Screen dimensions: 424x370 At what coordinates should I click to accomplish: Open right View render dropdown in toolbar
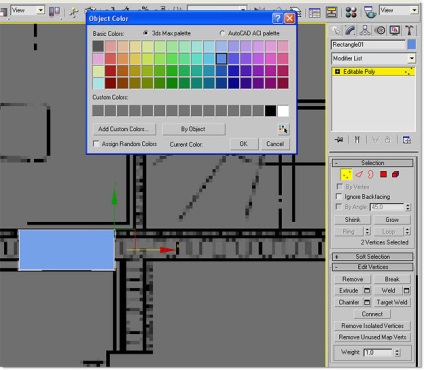coord(414,10)
